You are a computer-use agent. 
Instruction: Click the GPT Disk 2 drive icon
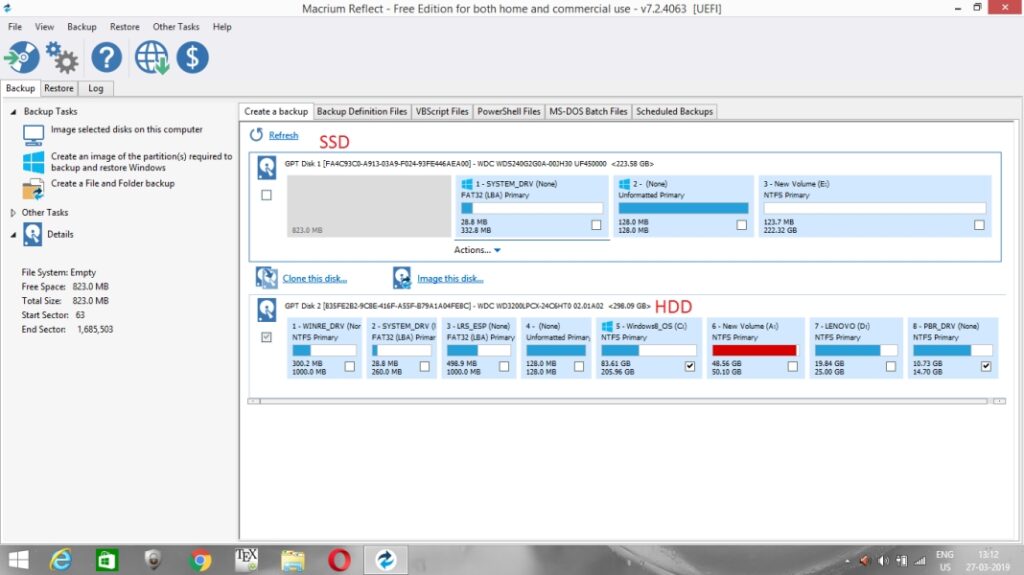click(x=266, y=310)
